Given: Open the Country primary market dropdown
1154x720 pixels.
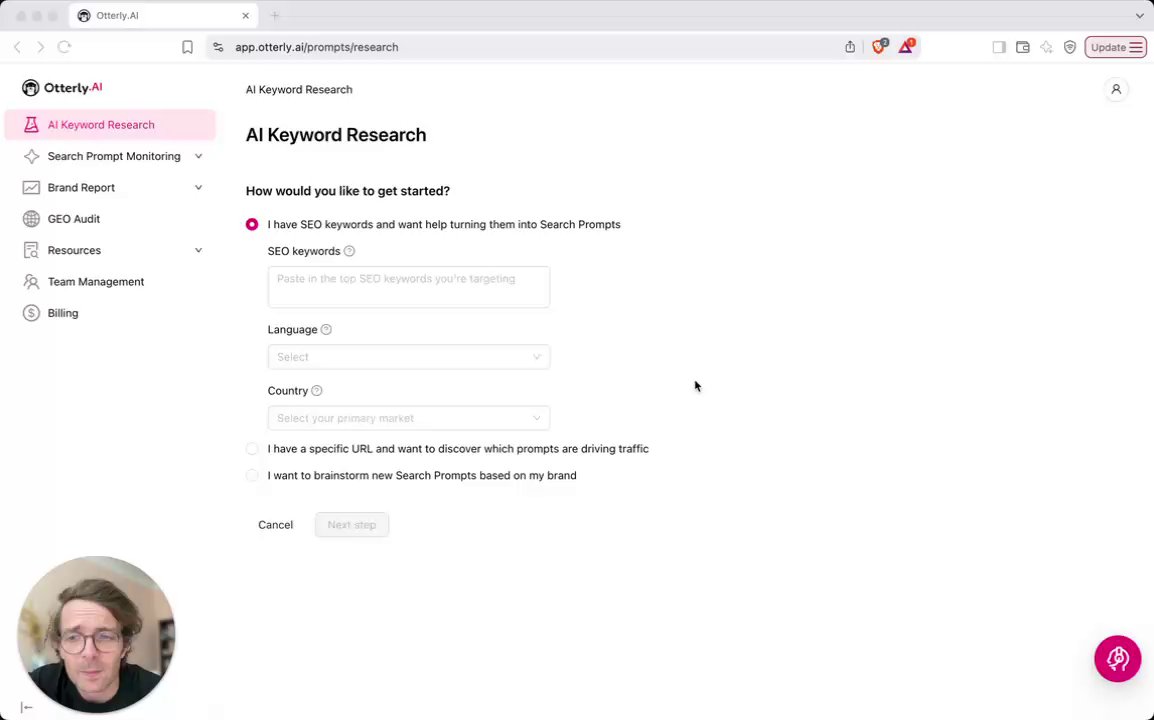Looking at the screenshot, I should pyautogui.click(x=408, y=418).
